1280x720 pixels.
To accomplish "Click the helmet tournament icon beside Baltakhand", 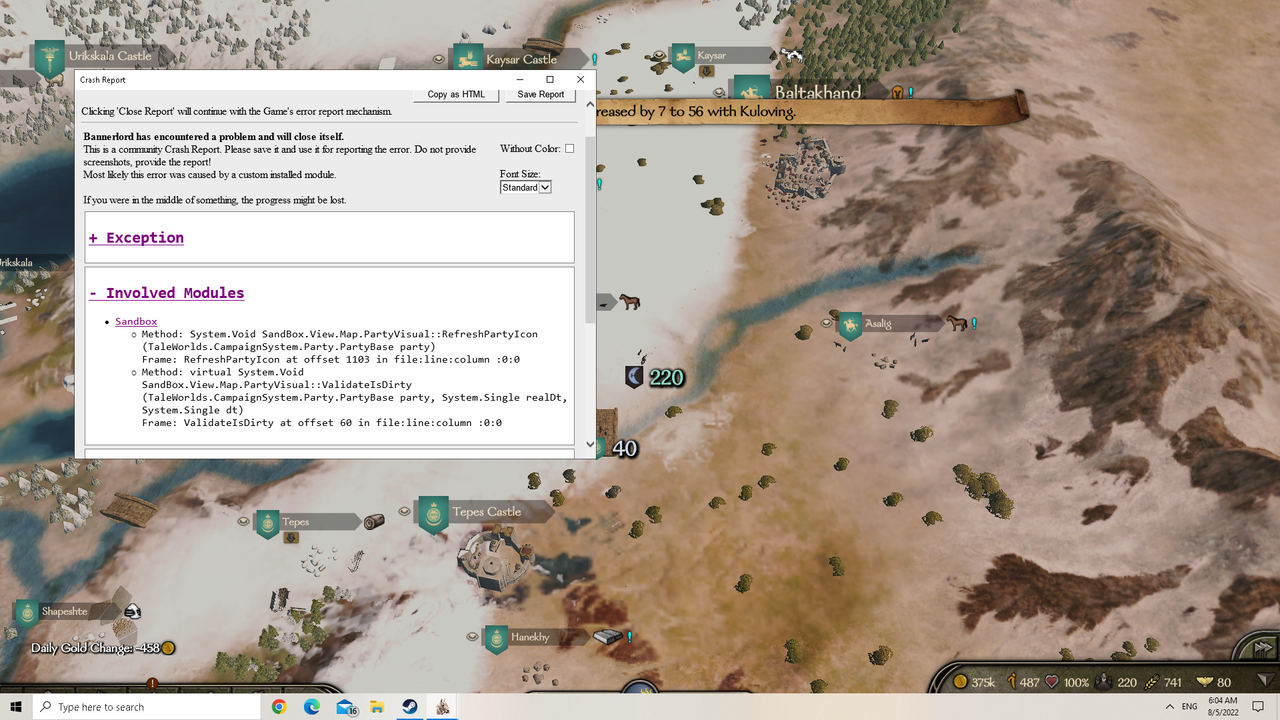I will click(898, 92).
